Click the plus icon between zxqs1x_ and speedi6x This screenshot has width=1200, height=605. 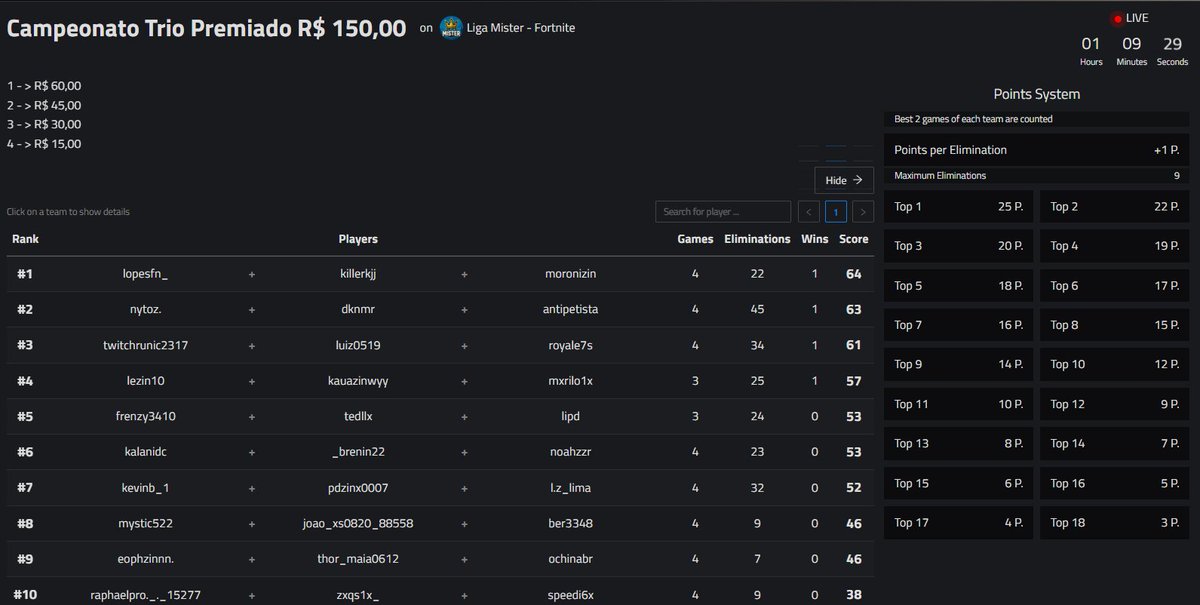pos(463,594)
